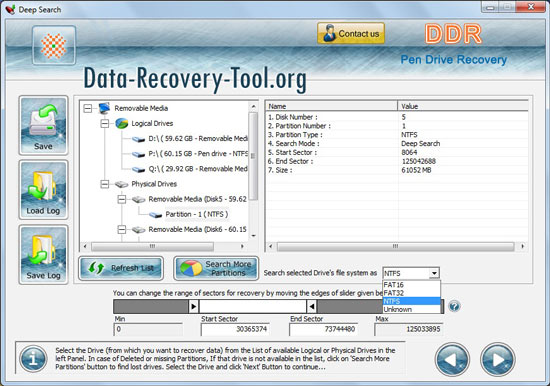
Task: Collapse the Physical Drives node
Action: [x=105, y=184]
